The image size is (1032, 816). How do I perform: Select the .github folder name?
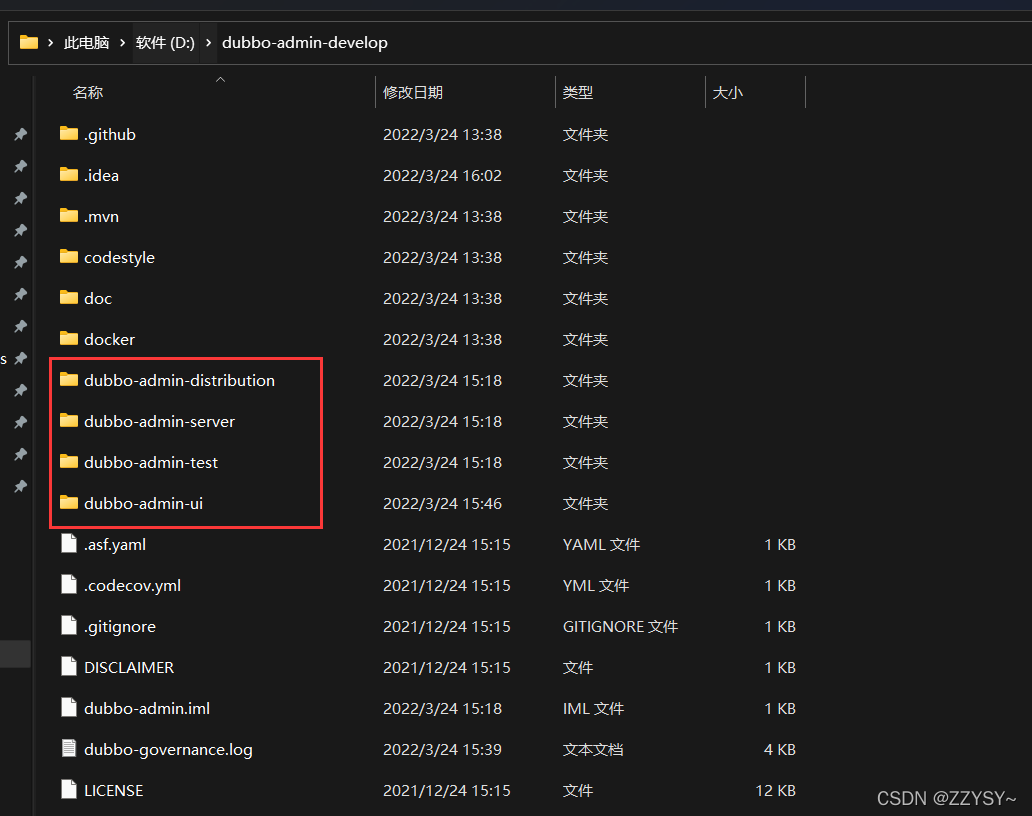110,134
